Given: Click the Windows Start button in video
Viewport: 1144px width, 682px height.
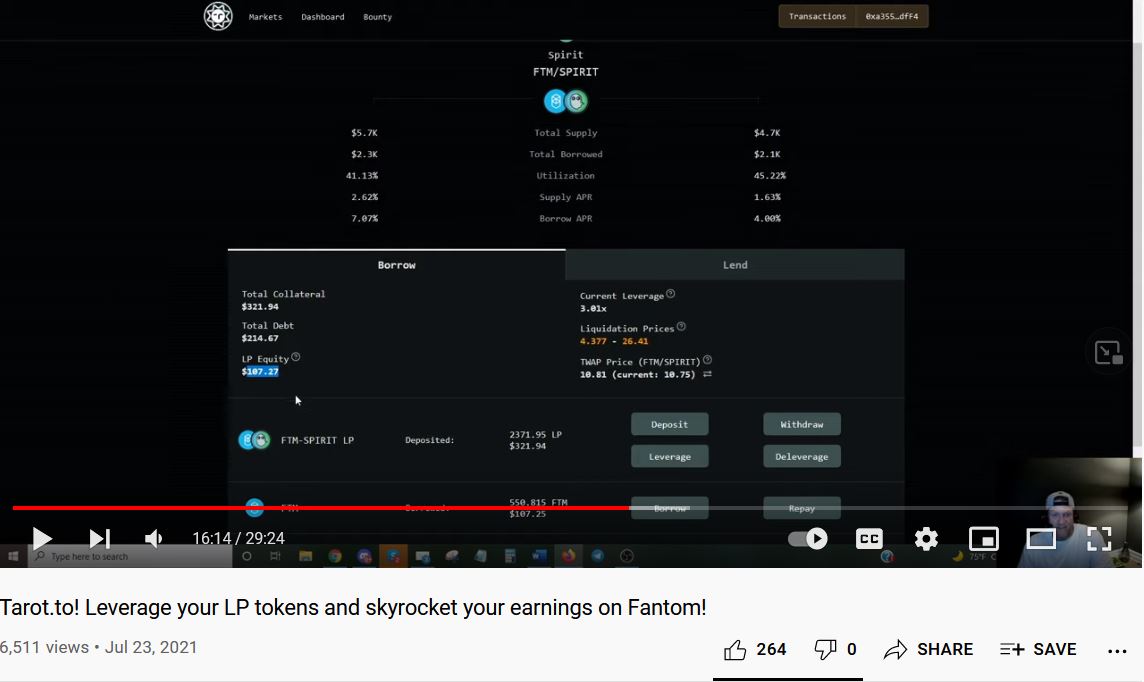Looking at the screenshot, I should click(13, 556).
